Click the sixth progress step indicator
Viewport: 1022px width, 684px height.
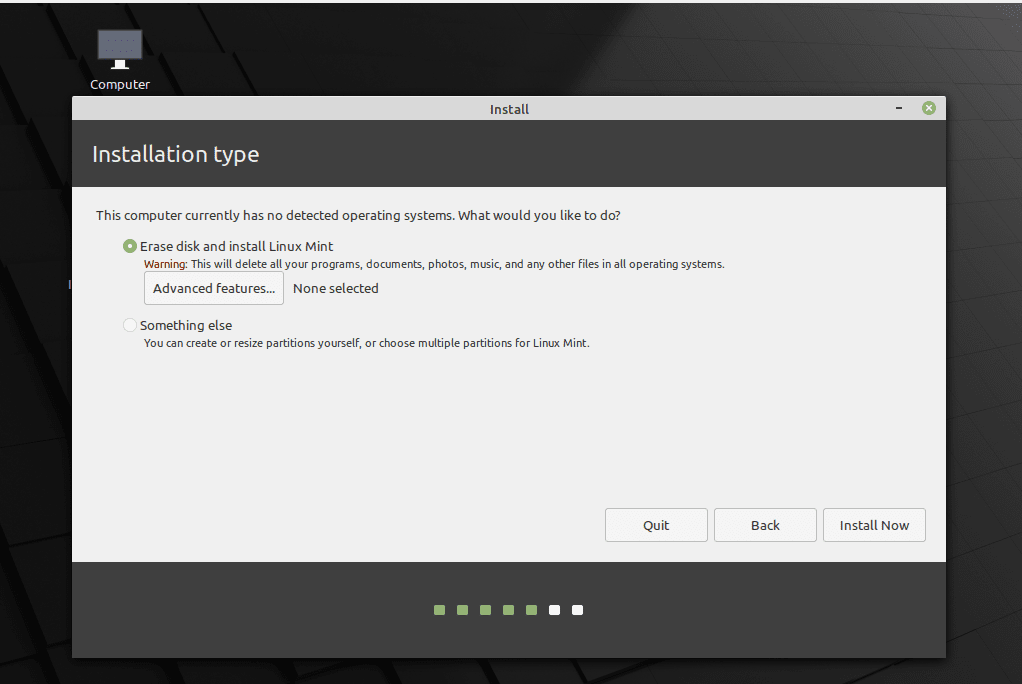(554, 609)
